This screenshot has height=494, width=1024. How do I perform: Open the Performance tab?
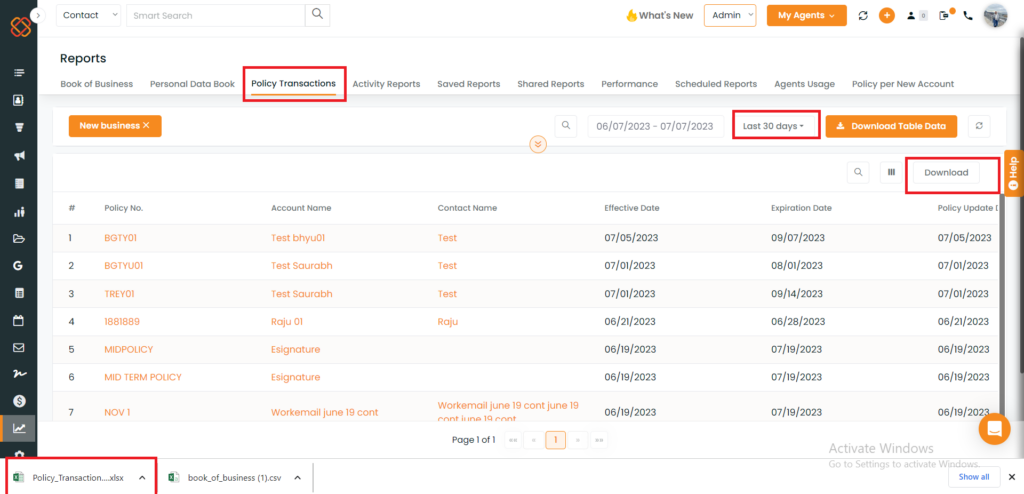630,84
